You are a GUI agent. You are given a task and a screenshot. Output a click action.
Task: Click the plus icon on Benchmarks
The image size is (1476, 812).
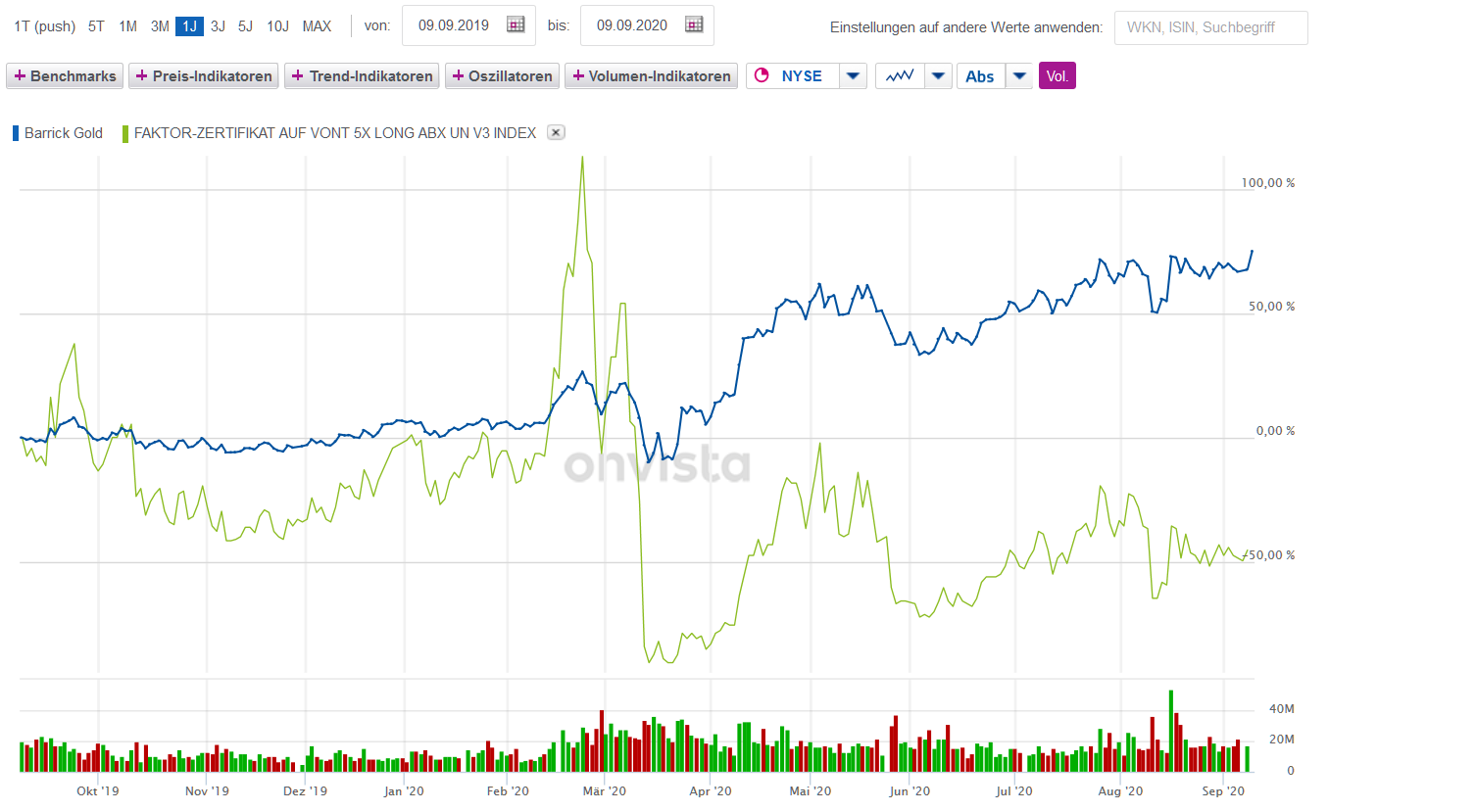(20, 75)
